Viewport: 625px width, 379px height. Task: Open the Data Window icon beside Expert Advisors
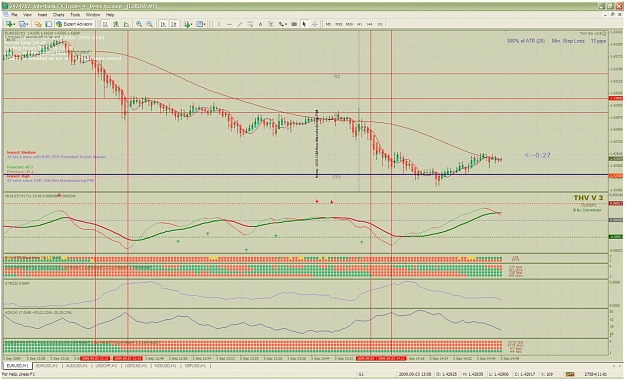point(48,24)
